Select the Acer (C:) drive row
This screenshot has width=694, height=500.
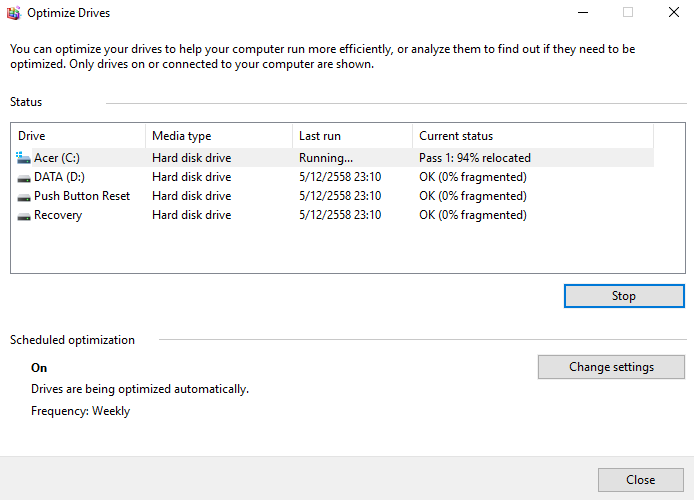[333, 158]
